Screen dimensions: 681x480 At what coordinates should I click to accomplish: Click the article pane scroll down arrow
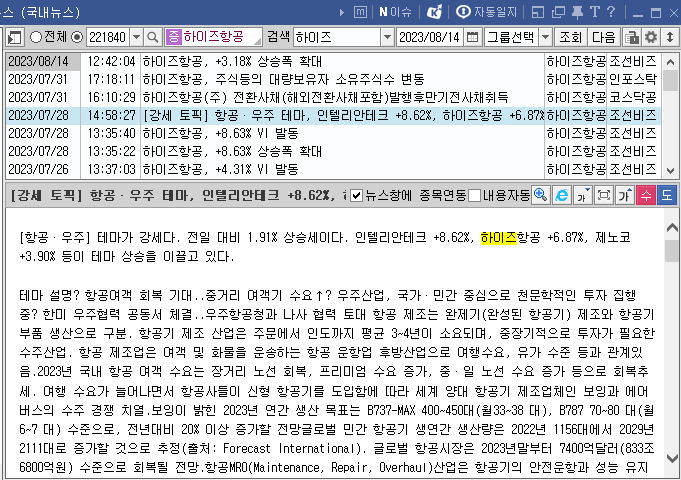point(672,458)
